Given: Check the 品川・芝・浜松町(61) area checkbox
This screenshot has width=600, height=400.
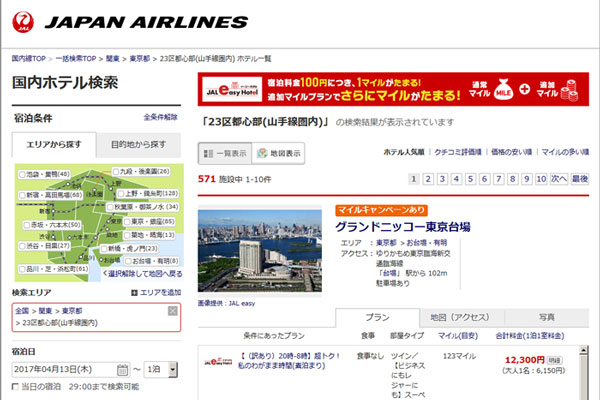Looking at the screenshot, I should tap(22, 269).
